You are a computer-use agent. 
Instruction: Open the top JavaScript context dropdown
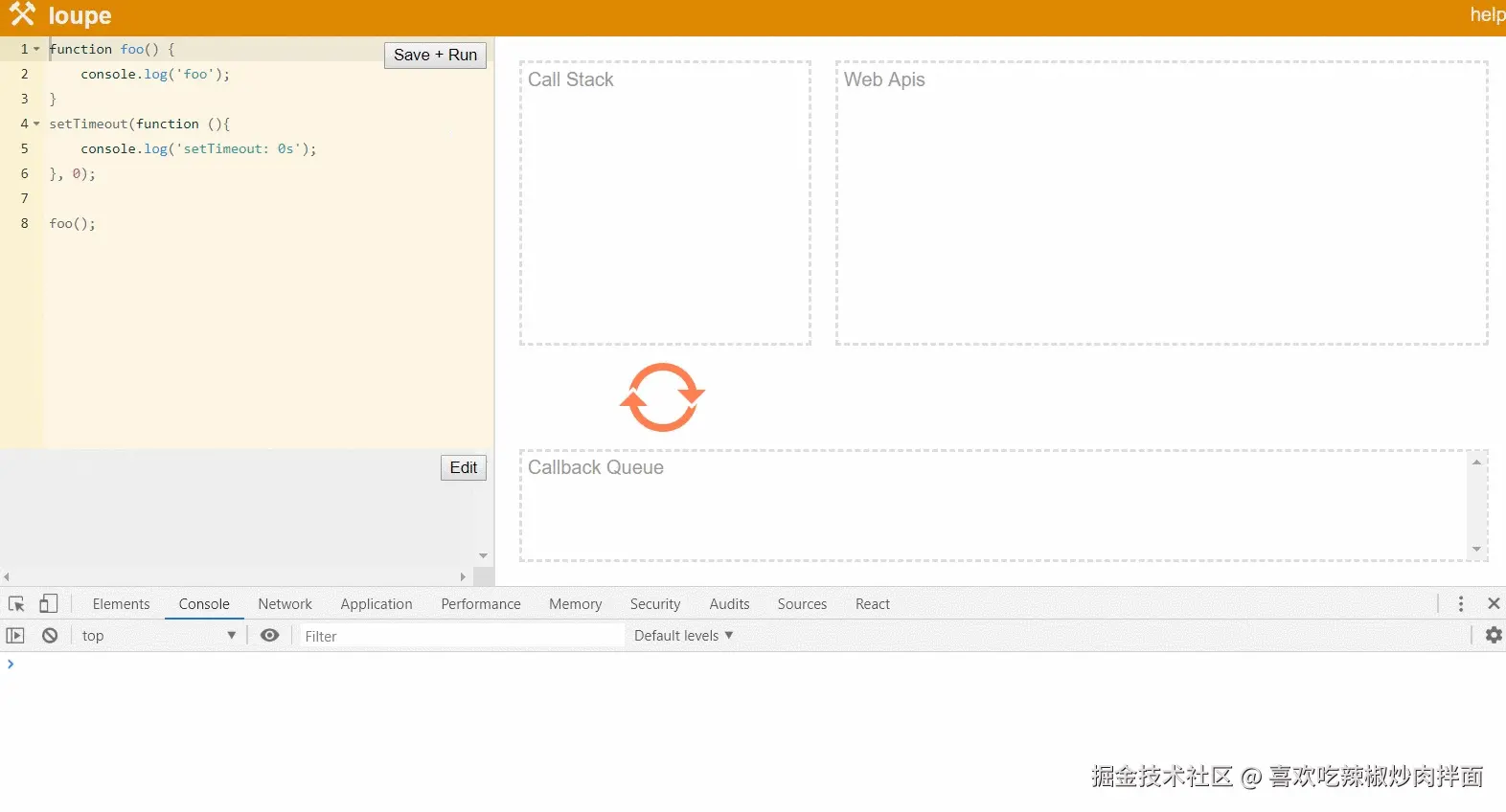158,636
